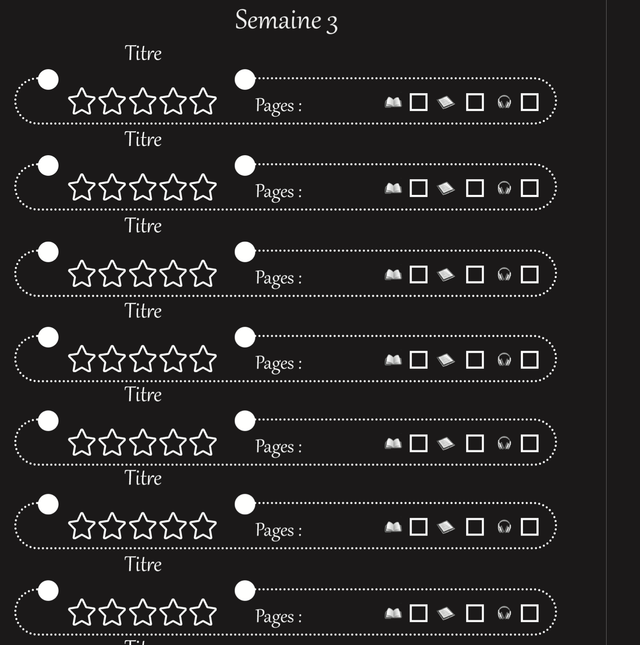
Task: Select the fifth star in the first row
Action: pyautogui.click(x=203, y=101)
